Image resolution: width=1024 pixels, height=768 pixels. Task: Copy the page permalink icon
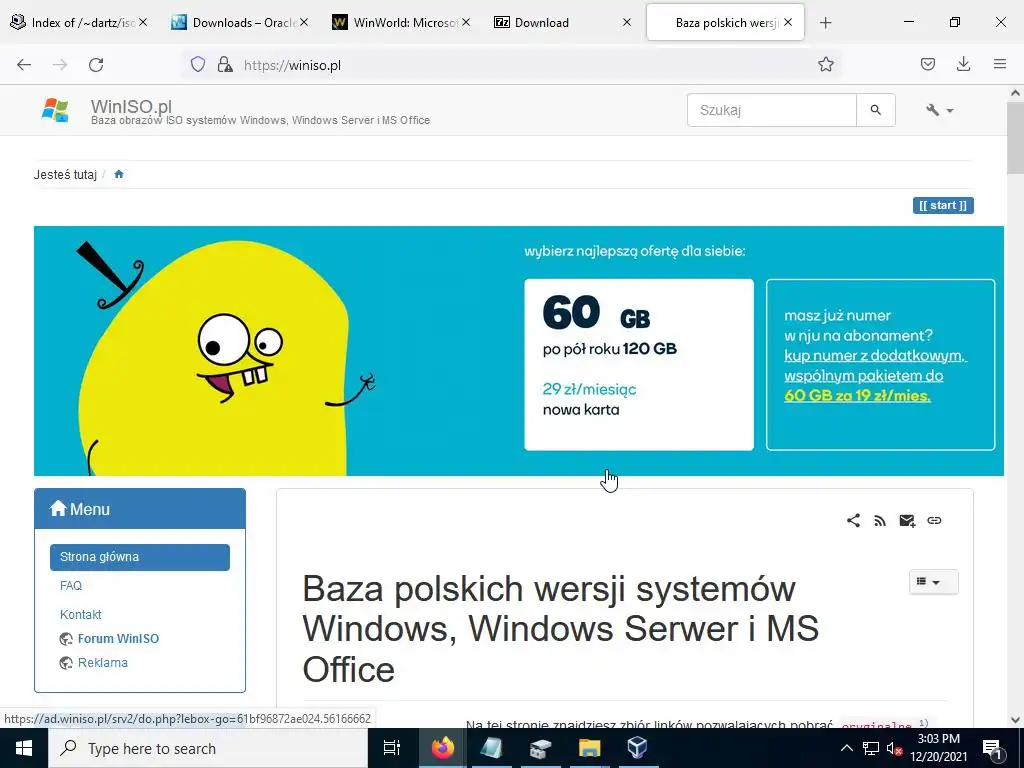coord(934,520)
